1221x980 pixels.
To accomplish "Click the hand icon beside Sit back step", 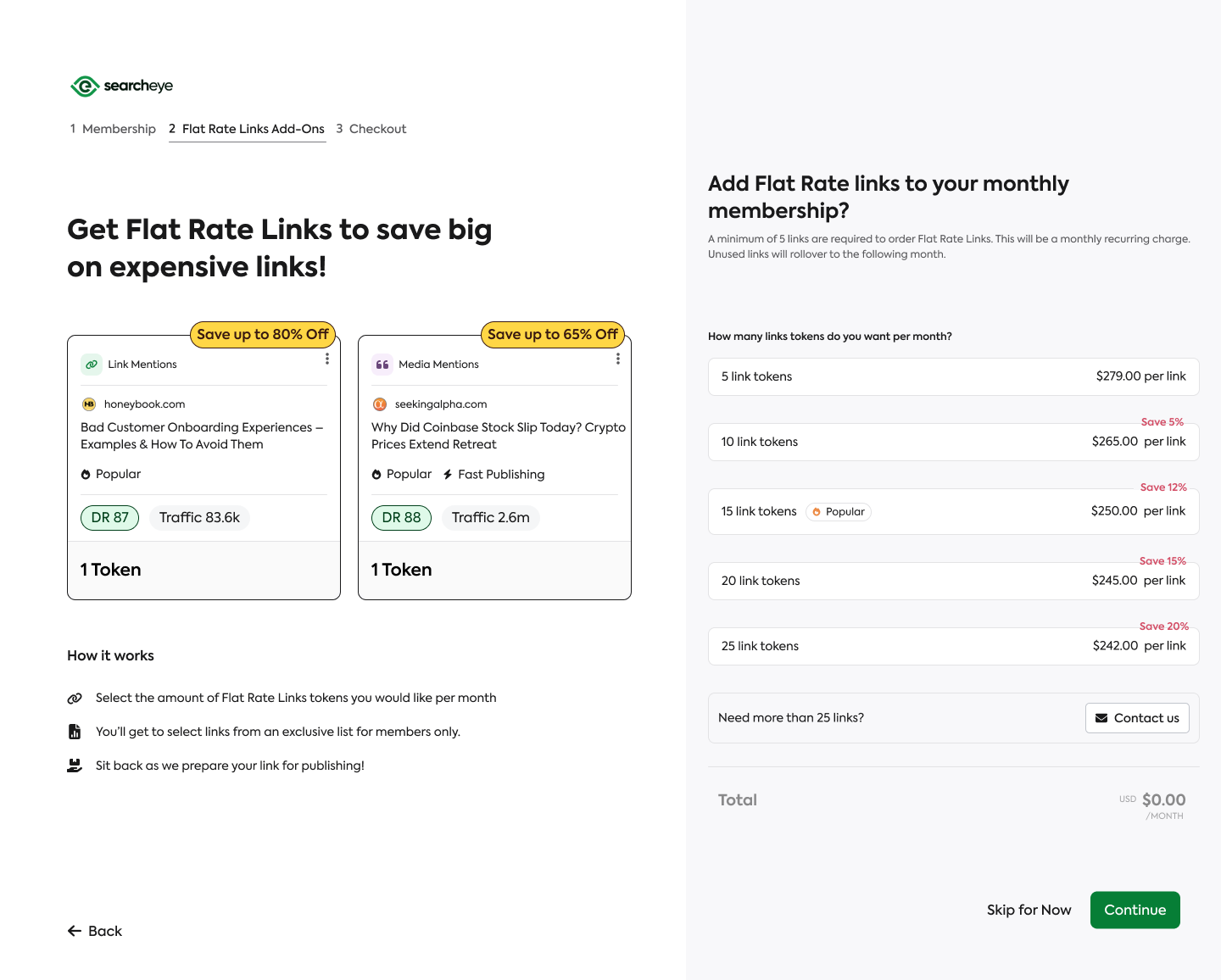I will (75, 766).
